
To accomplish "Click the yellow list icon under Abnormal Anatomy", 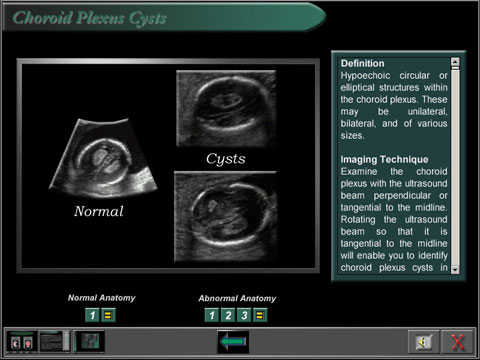I will click(260, 315).
